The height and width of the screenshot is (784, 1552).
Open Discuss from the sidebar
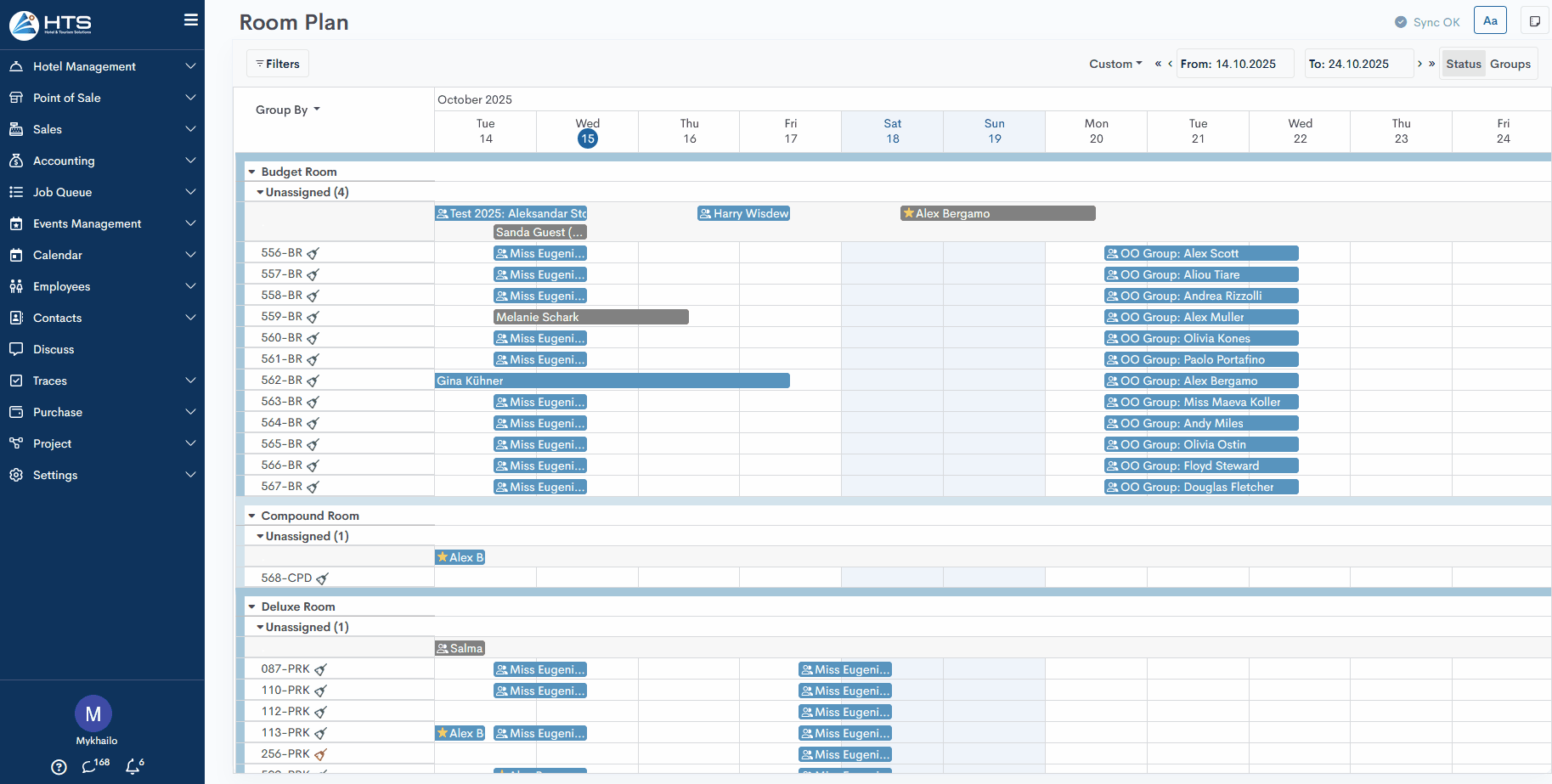pos(54,349)
